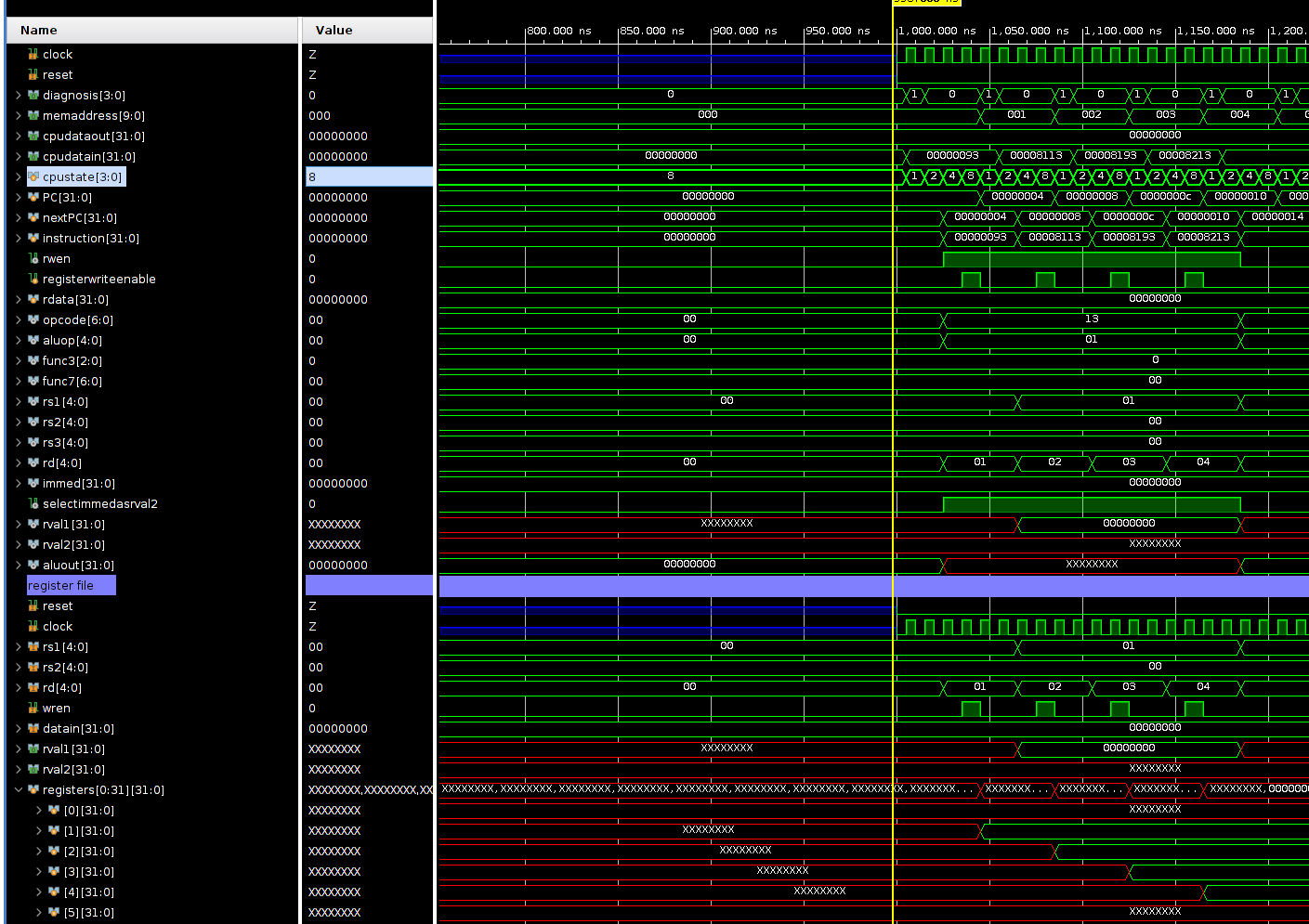Click the memaddress value 000
Screen dimensions: 1309x924
(x=320, y=115)
